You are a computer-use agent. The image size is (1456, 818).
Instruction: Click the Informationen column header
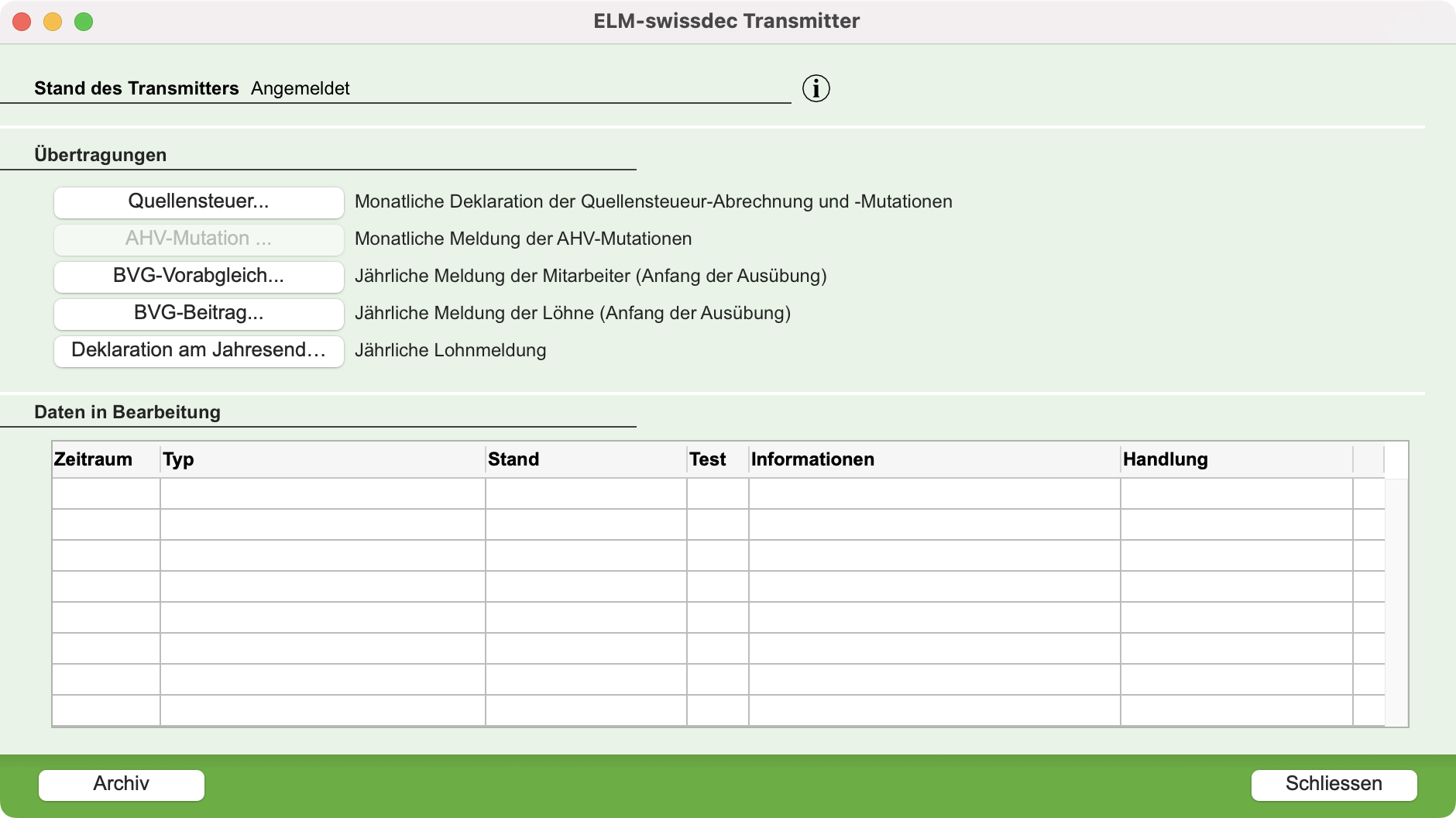click(935, 459)
